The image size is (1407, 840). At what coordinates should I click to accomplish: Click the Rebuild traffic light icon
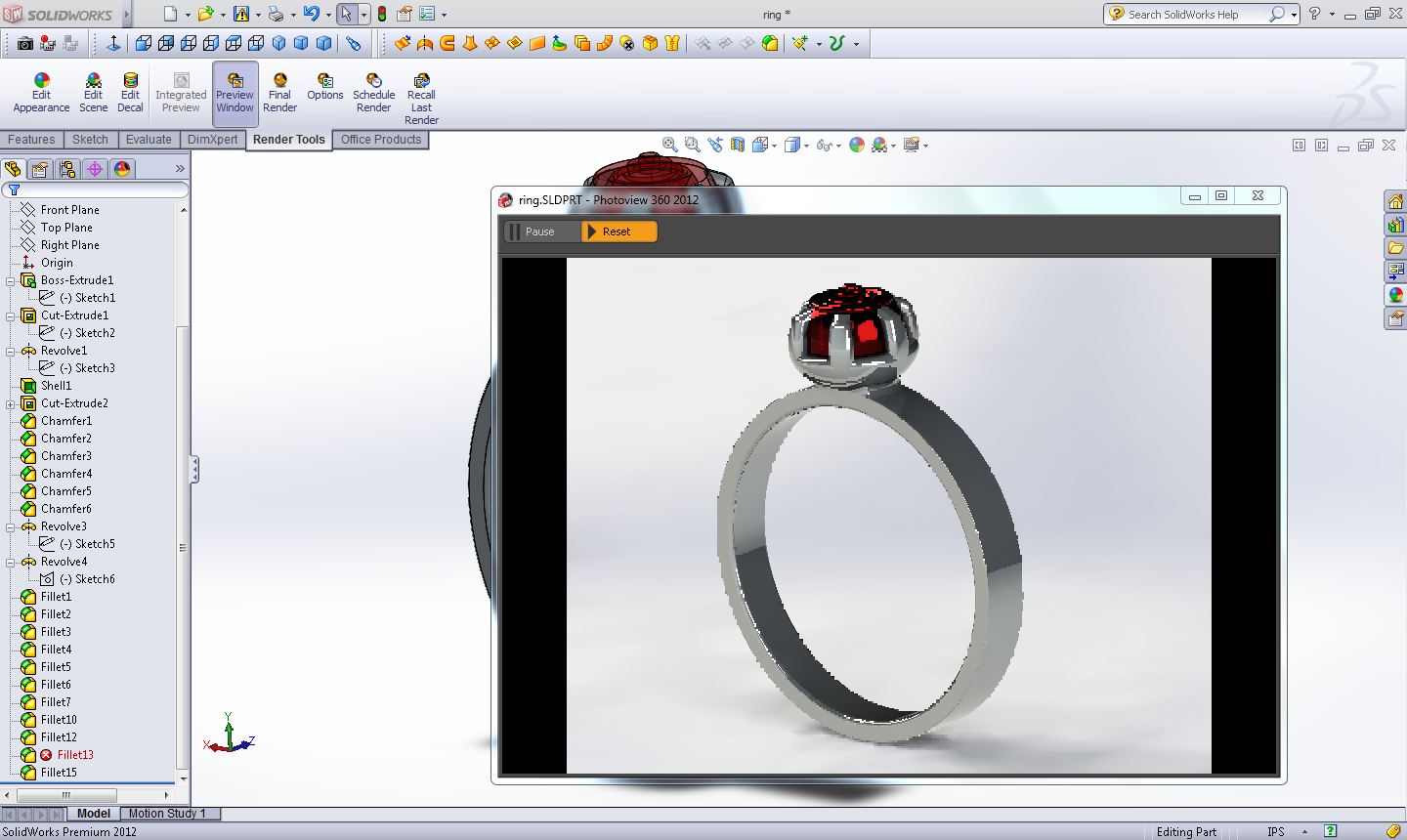click(x=381, y=14)
